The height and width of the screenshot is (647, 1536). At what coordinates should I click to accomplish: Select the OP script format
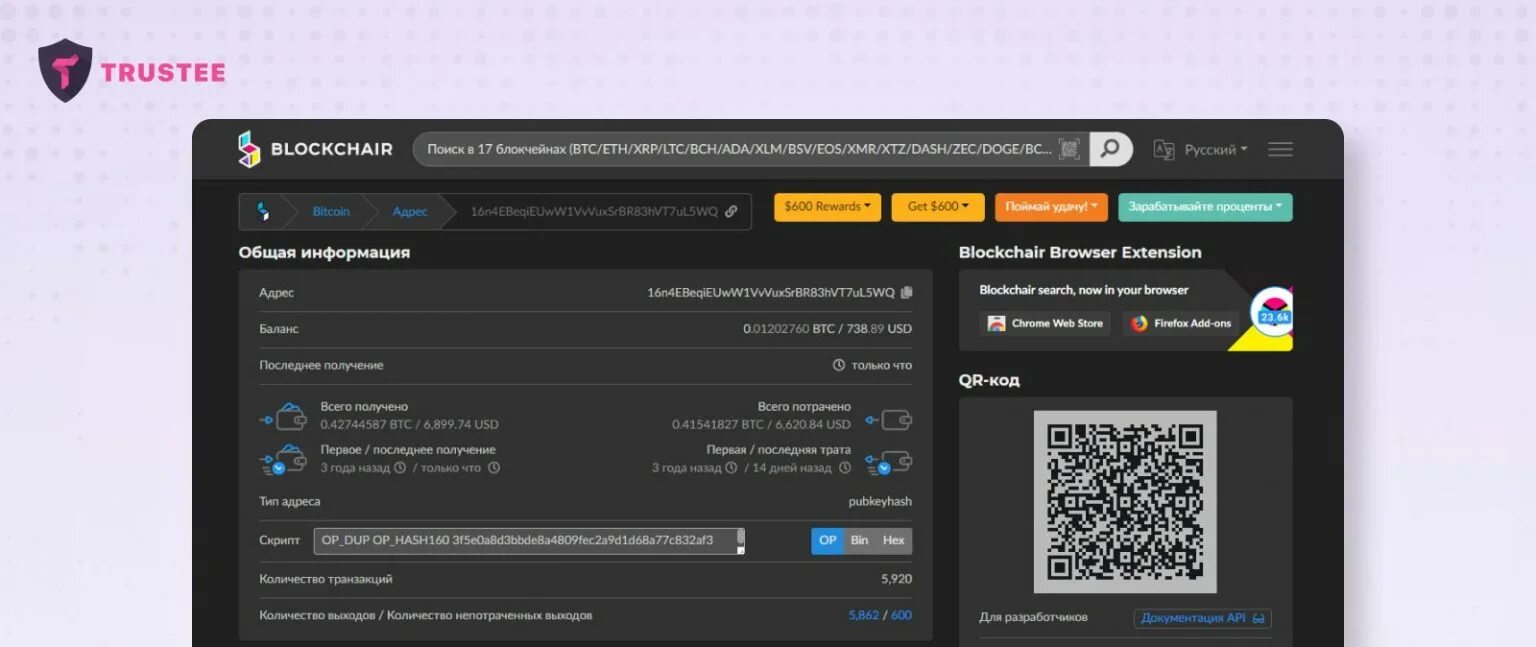tap(827, 540)
